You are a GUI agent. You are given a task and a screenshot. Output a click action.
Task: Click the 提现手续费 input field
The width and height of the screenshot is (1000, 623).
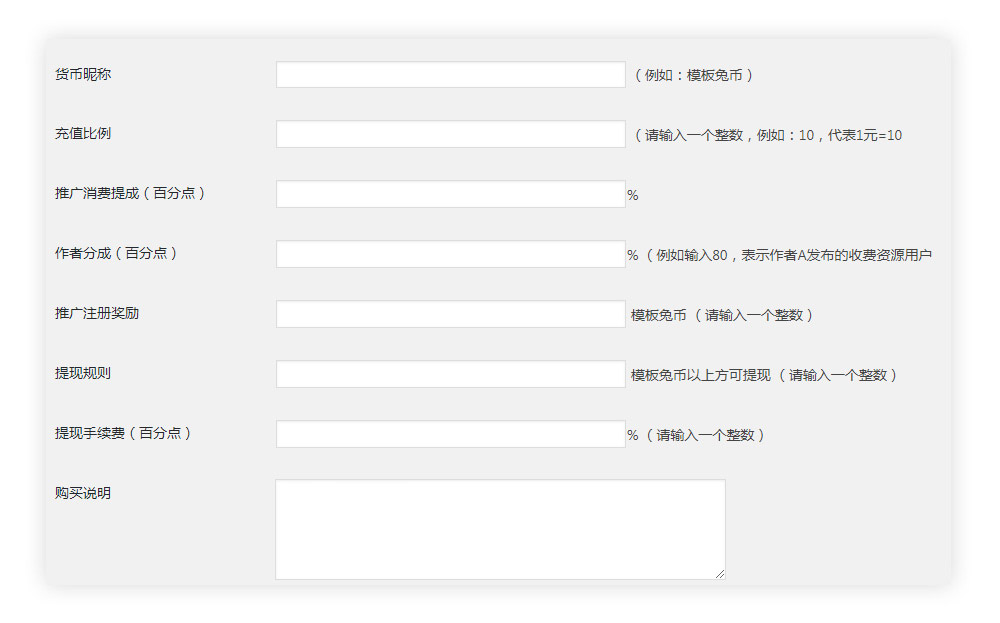tap(450, 433)
